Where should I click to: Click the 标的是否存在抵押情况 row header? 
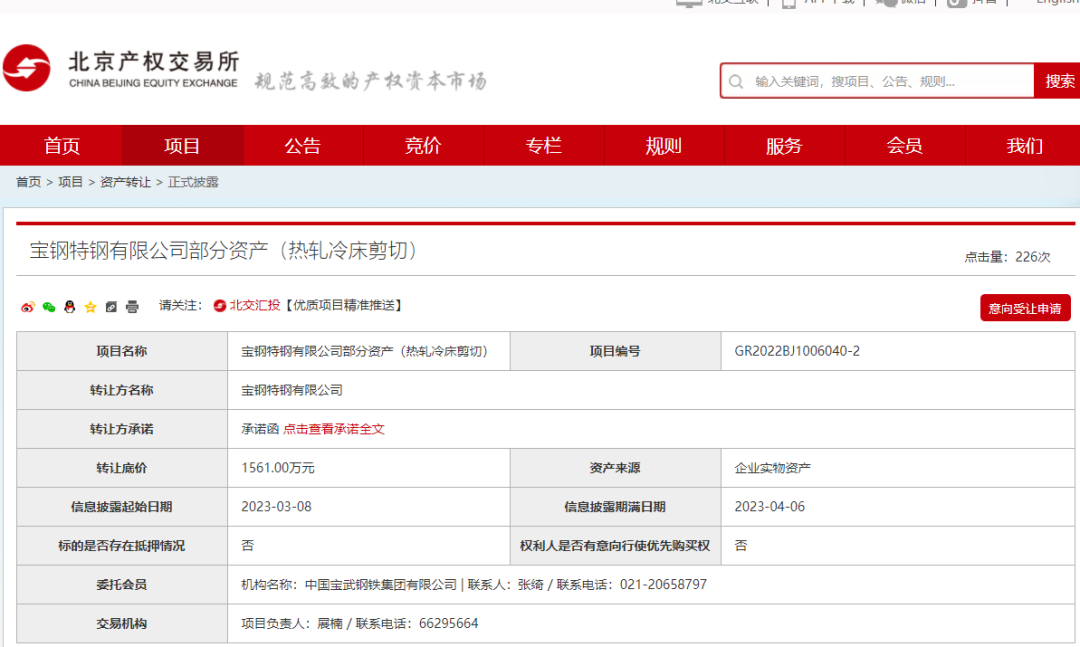coord(122,546)
